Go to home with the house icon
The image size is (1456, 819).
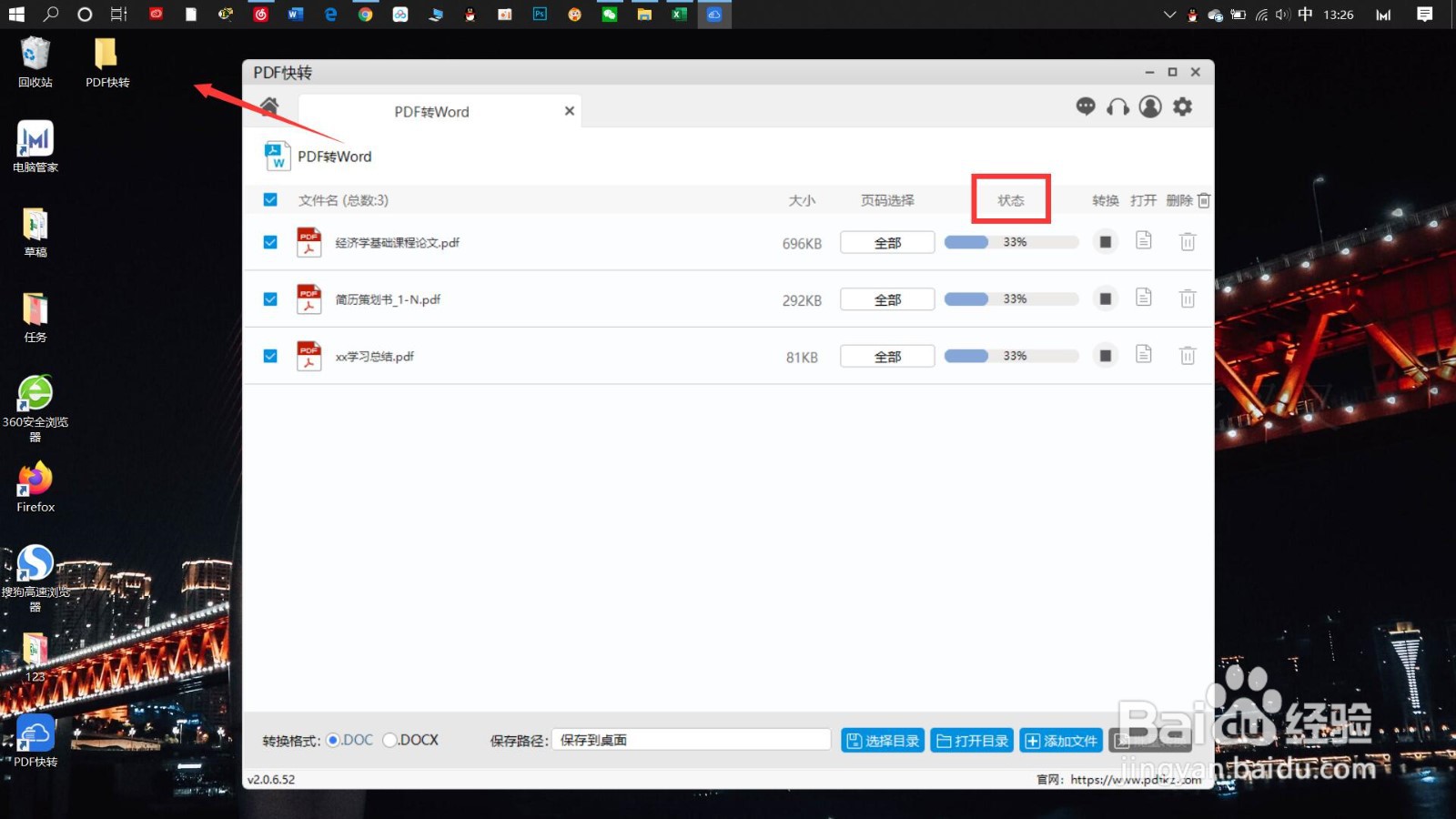pos(268,106)
